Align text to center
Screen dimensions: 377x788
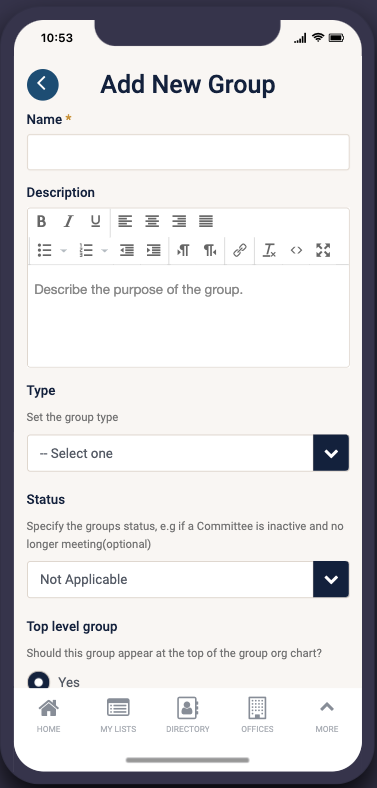(152, 221)
